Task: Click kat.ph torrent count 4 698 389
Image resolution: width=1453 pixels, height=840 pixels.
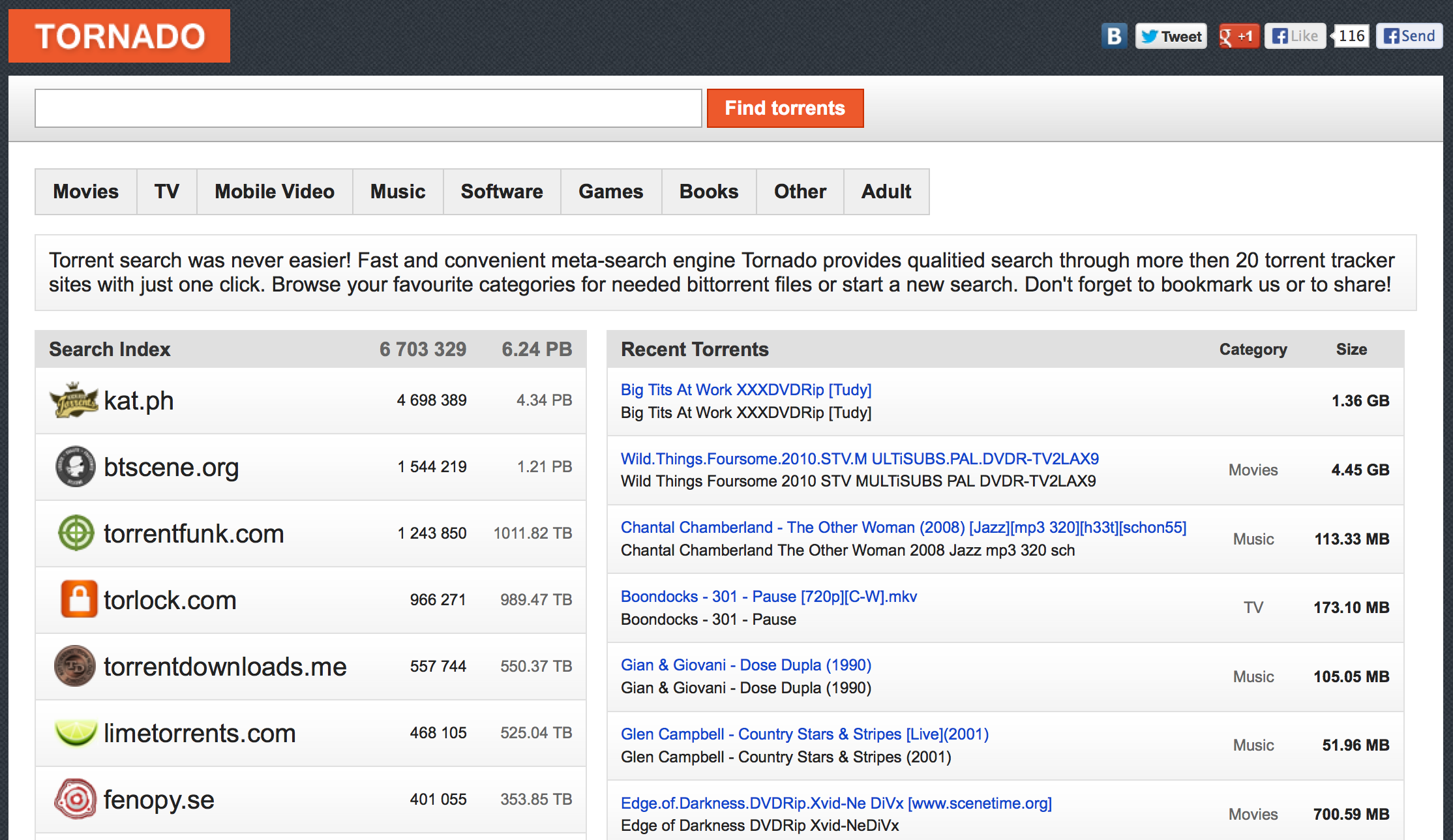Action: tap(432, 400)
